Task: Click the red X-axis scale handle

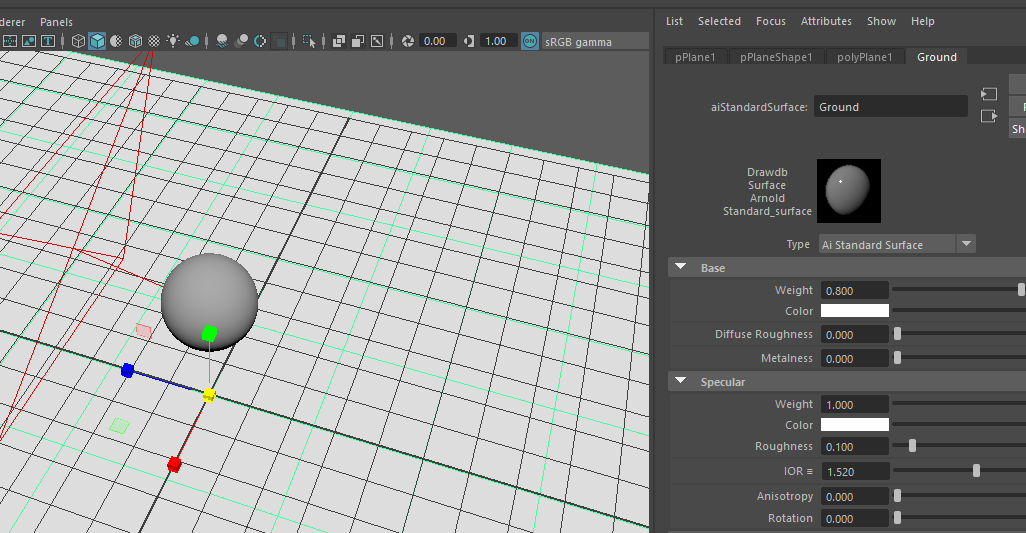Action: pos(173,464)
